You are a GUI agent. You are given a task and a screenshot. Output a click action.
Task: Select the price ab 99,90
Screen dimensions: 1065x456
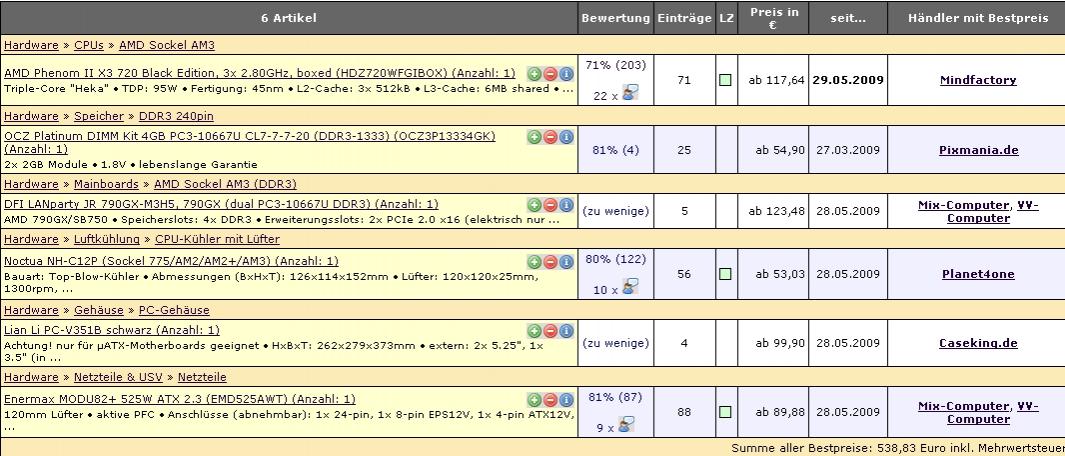(780, 343)
